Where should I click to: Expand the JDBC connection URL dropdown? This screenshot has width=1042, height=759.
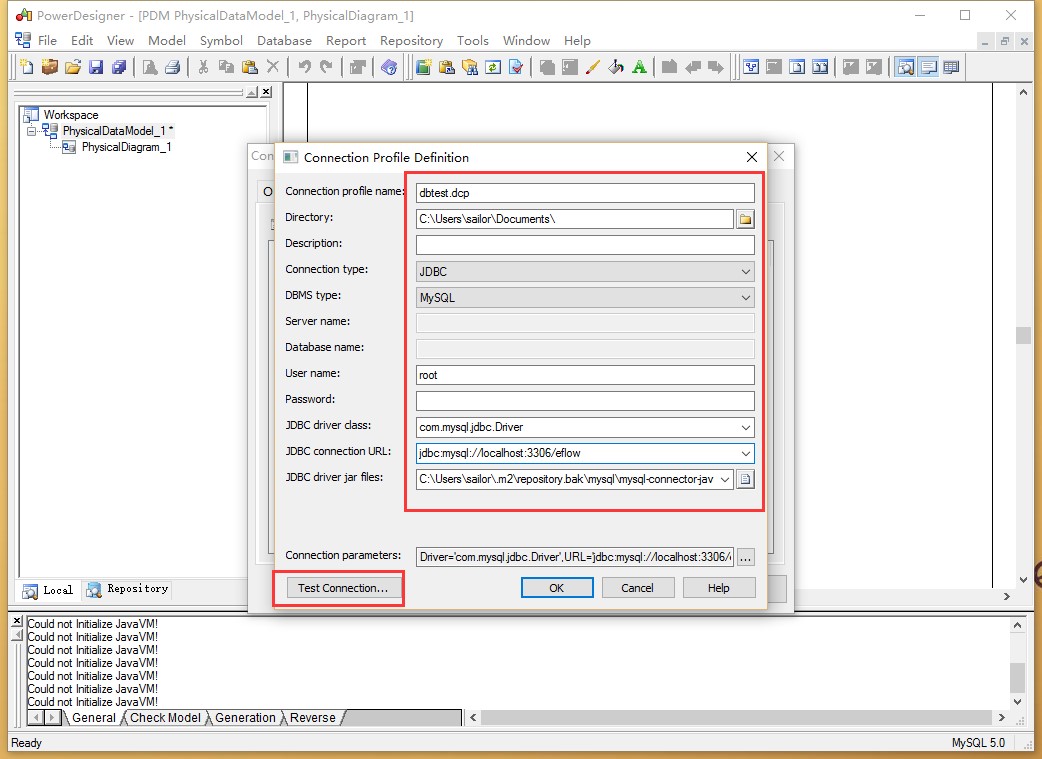coord(746,453)
